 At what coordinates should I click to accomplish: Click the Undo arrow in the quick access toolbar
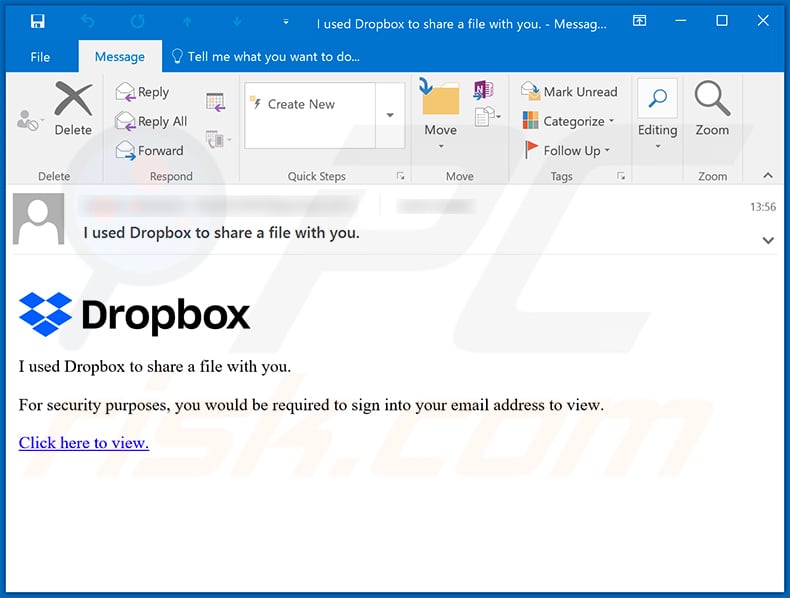pos(88,21)
